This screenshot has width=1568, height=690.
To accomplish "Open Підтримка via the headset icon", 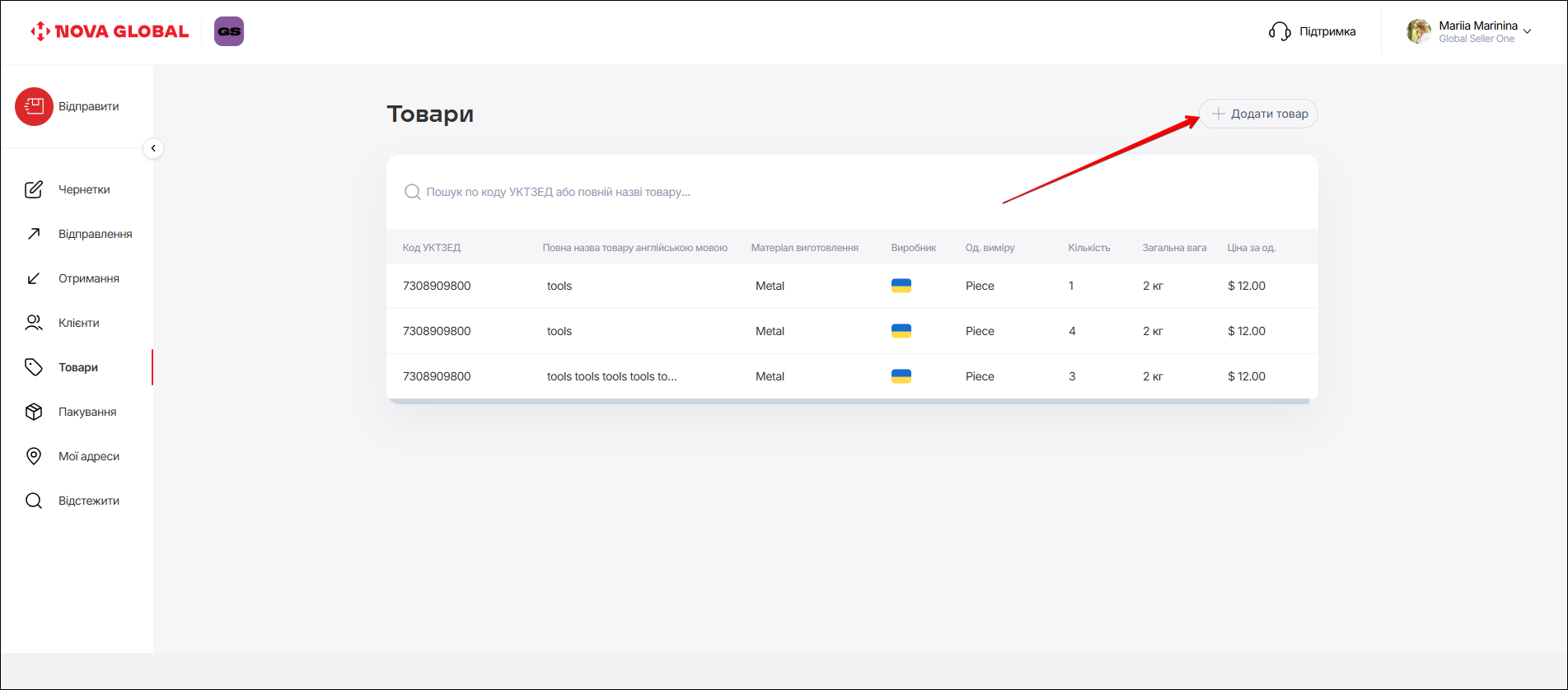I will click(1280, 31).
